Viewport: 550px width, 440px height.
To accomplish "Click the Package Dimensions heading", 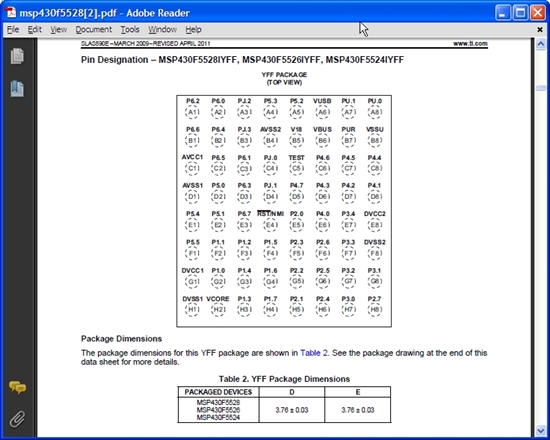I will pos(121,339).
